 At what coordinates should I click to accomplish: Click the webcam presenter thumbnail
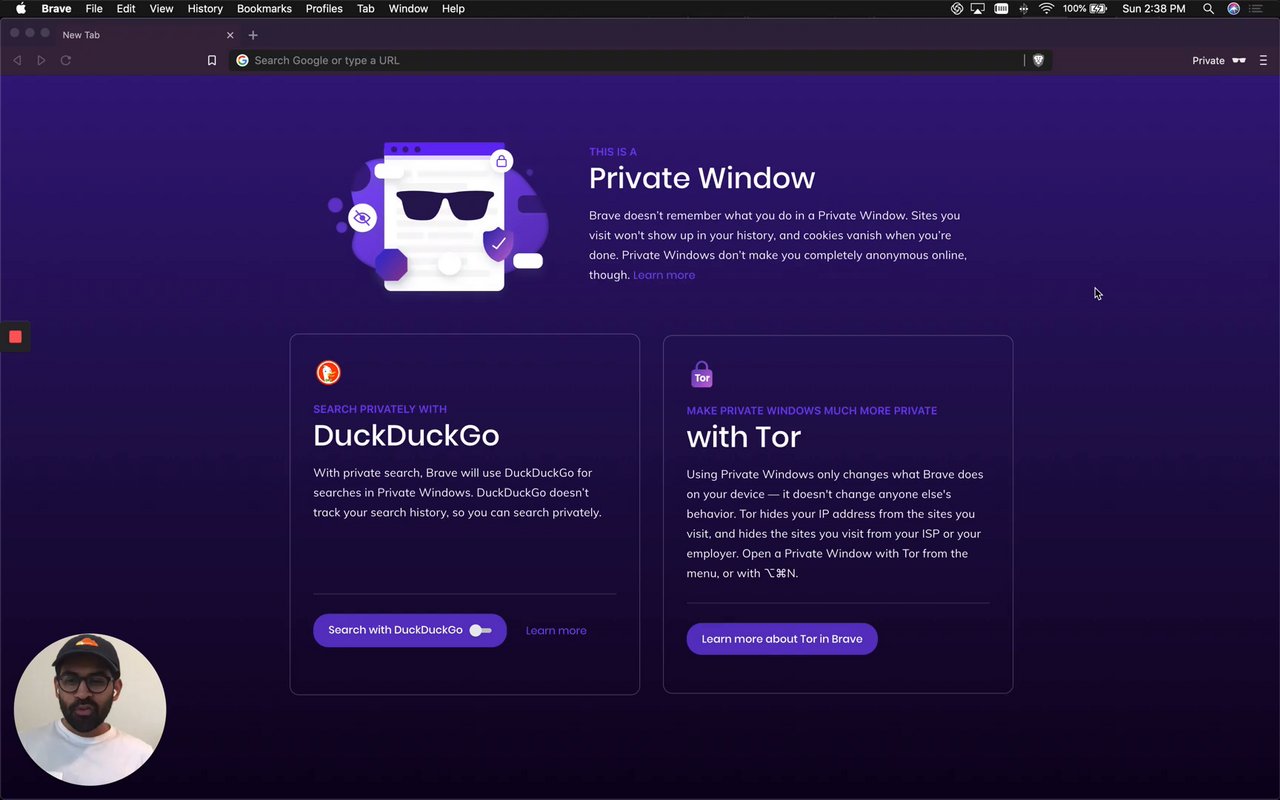tap(90, 710)
